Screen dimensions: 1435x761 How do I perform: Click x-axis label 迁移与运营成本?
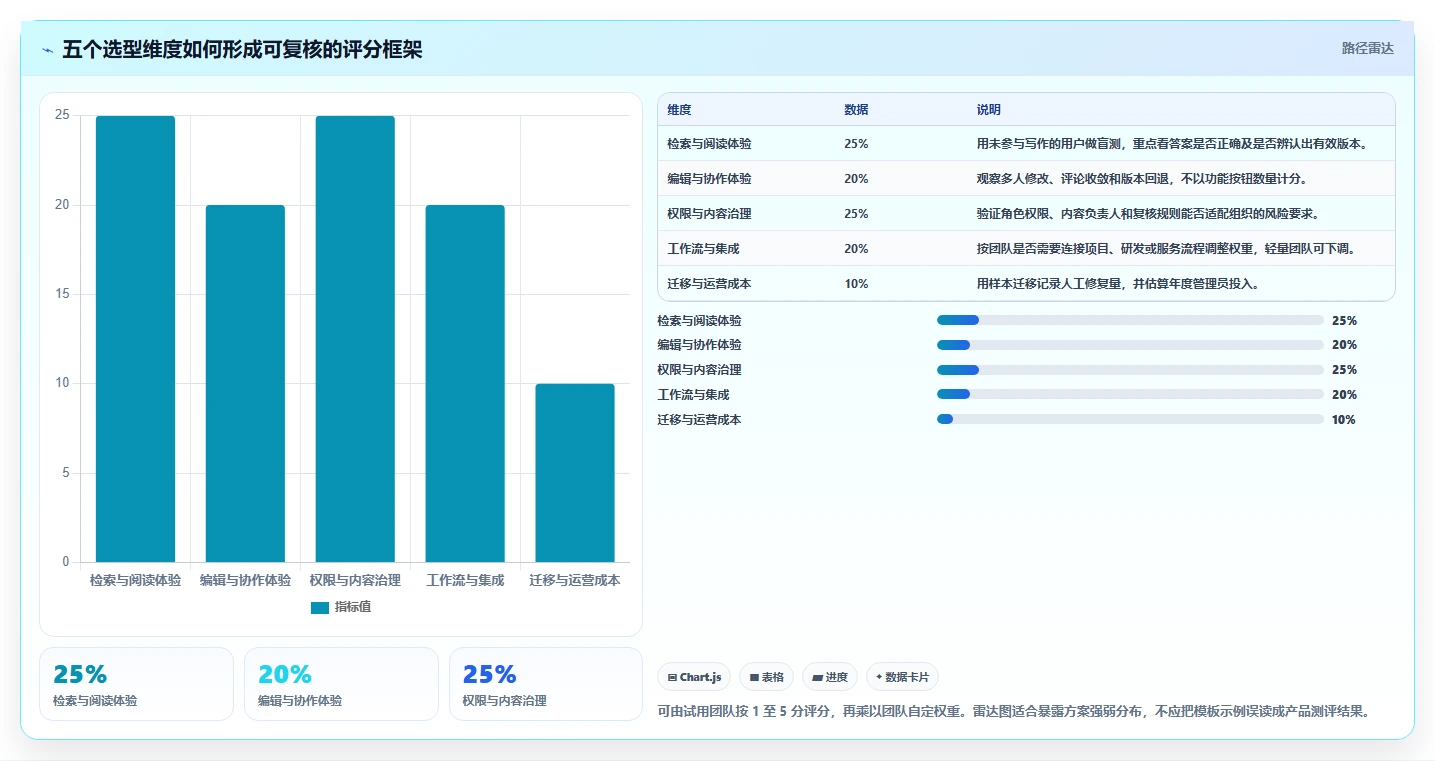(575, 580)
